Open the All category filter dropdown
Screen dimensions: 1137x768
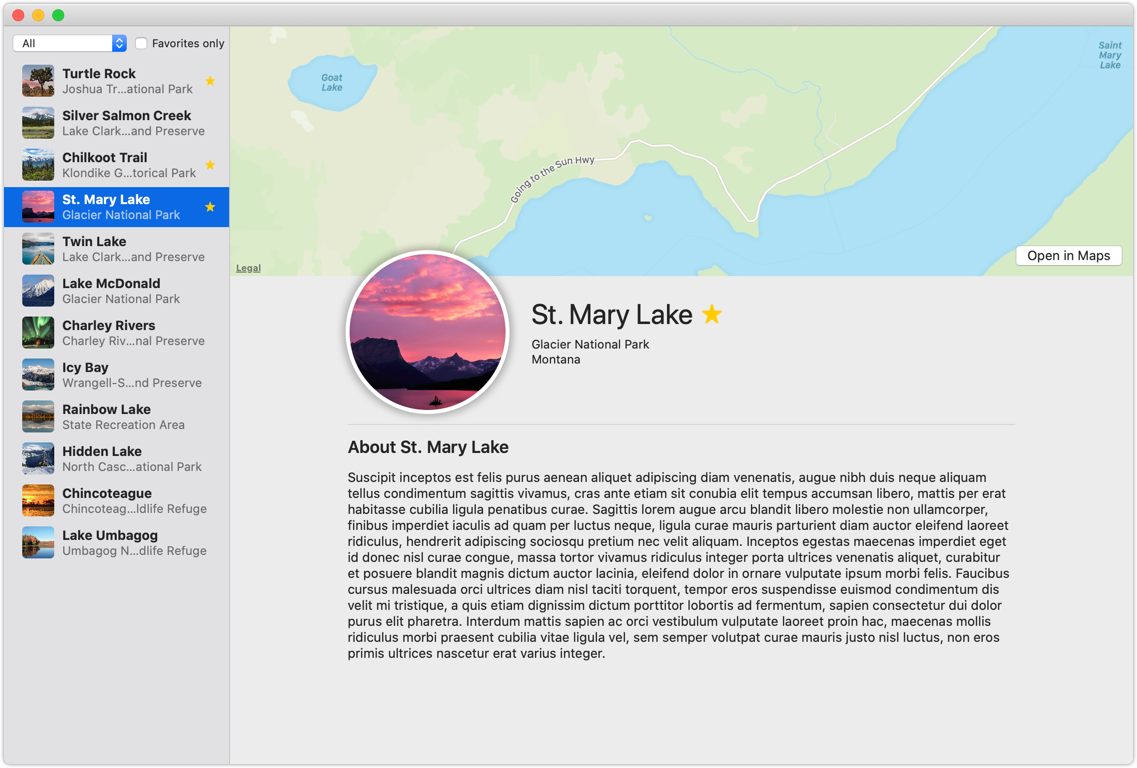tap(70, 44)
